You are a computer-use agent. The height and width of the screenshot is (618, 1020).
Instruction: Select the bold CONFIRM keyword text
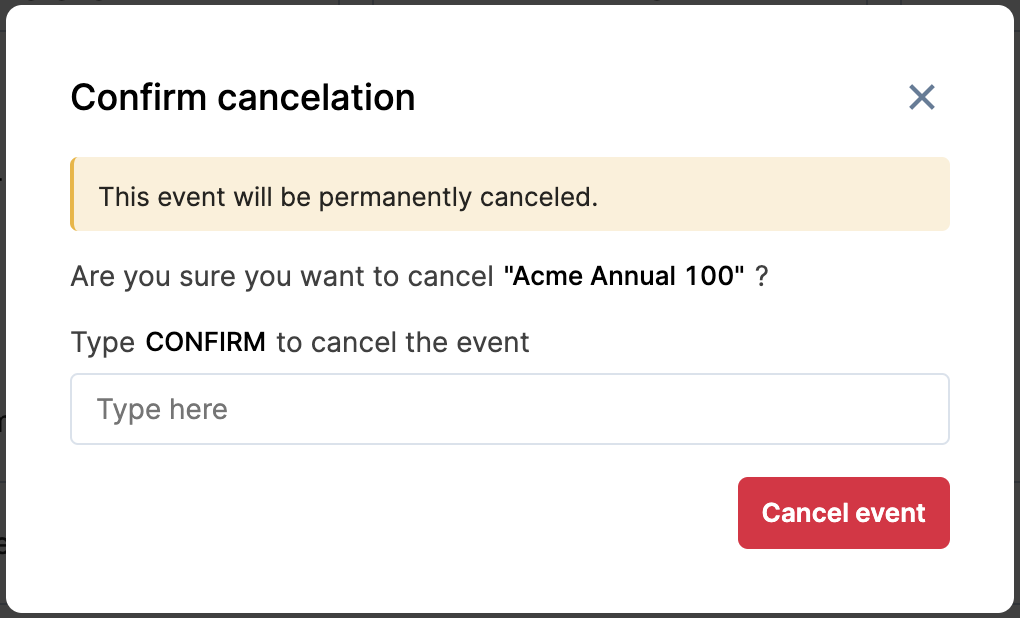click(x=205, y=342)
